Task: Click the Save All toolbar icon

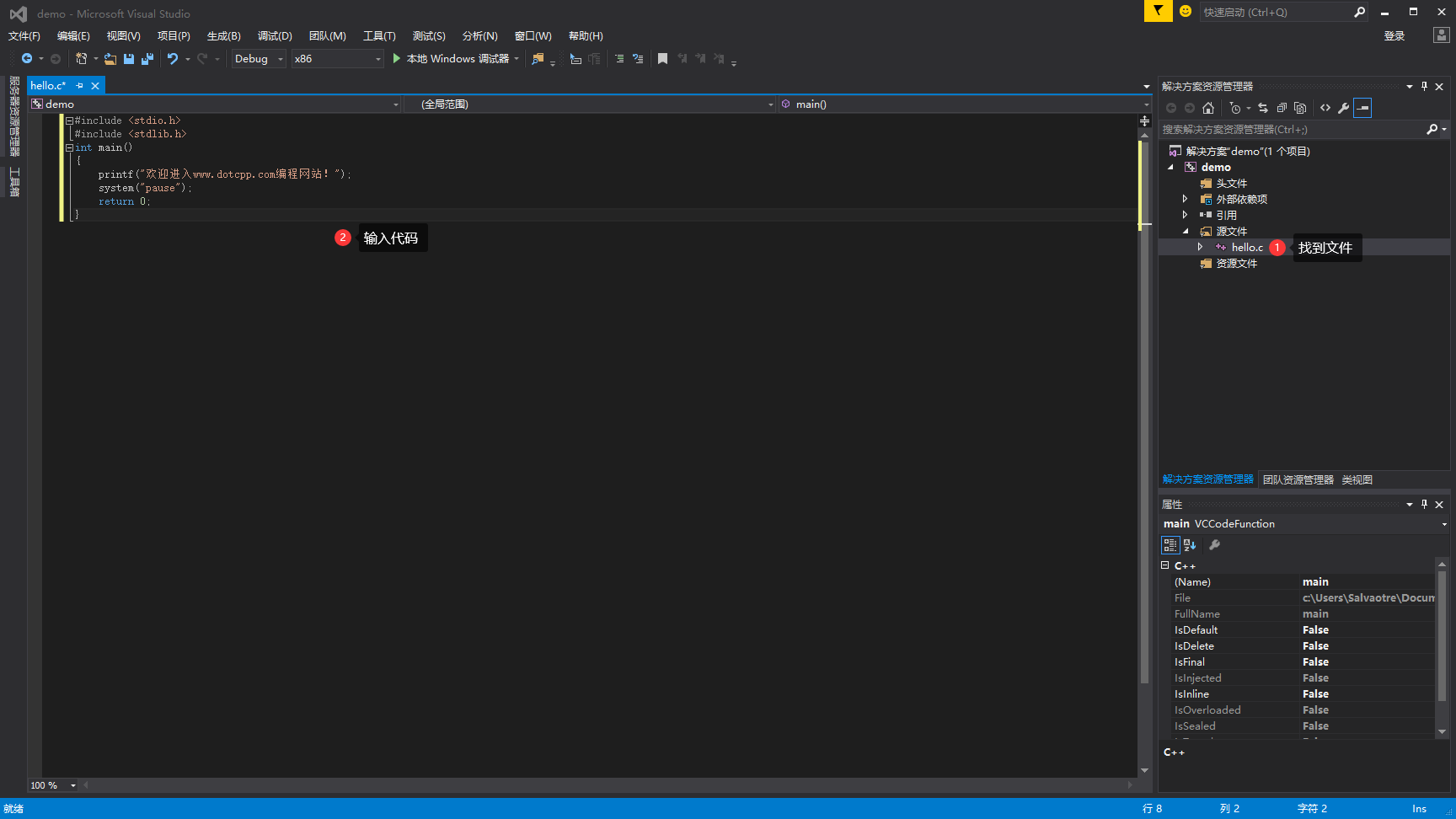Action: pyautogui.click(x=147, y=59)
